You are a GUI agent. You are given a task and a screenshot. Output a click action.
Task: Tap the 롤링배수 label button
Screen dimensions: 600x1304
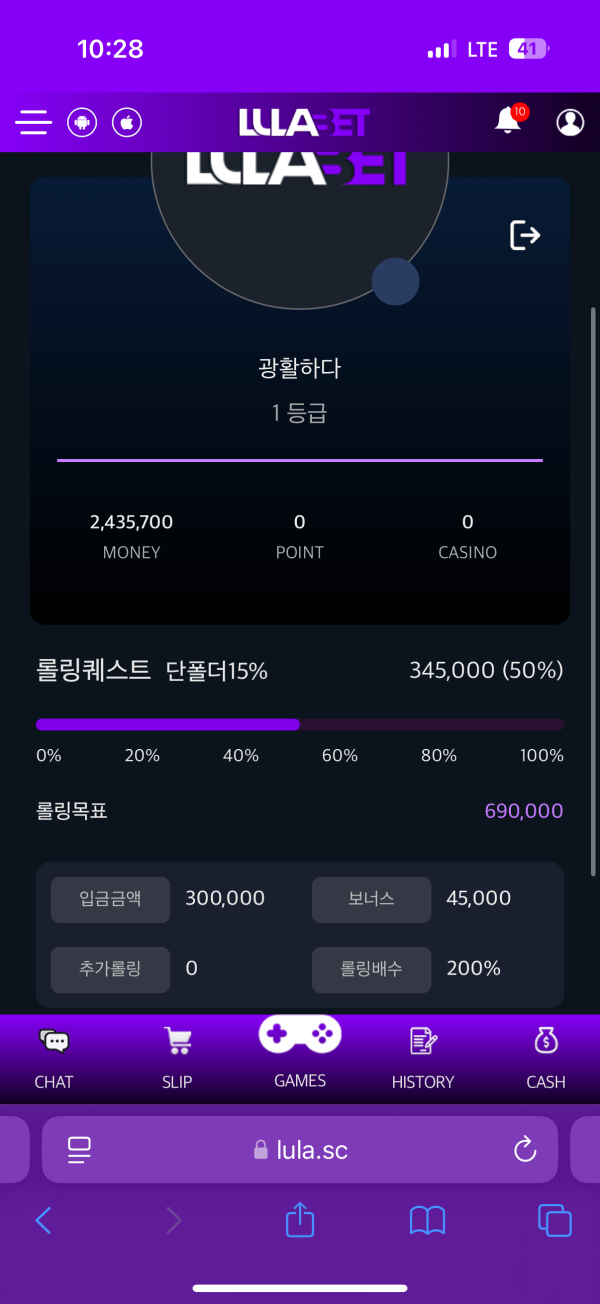[371, 969]
